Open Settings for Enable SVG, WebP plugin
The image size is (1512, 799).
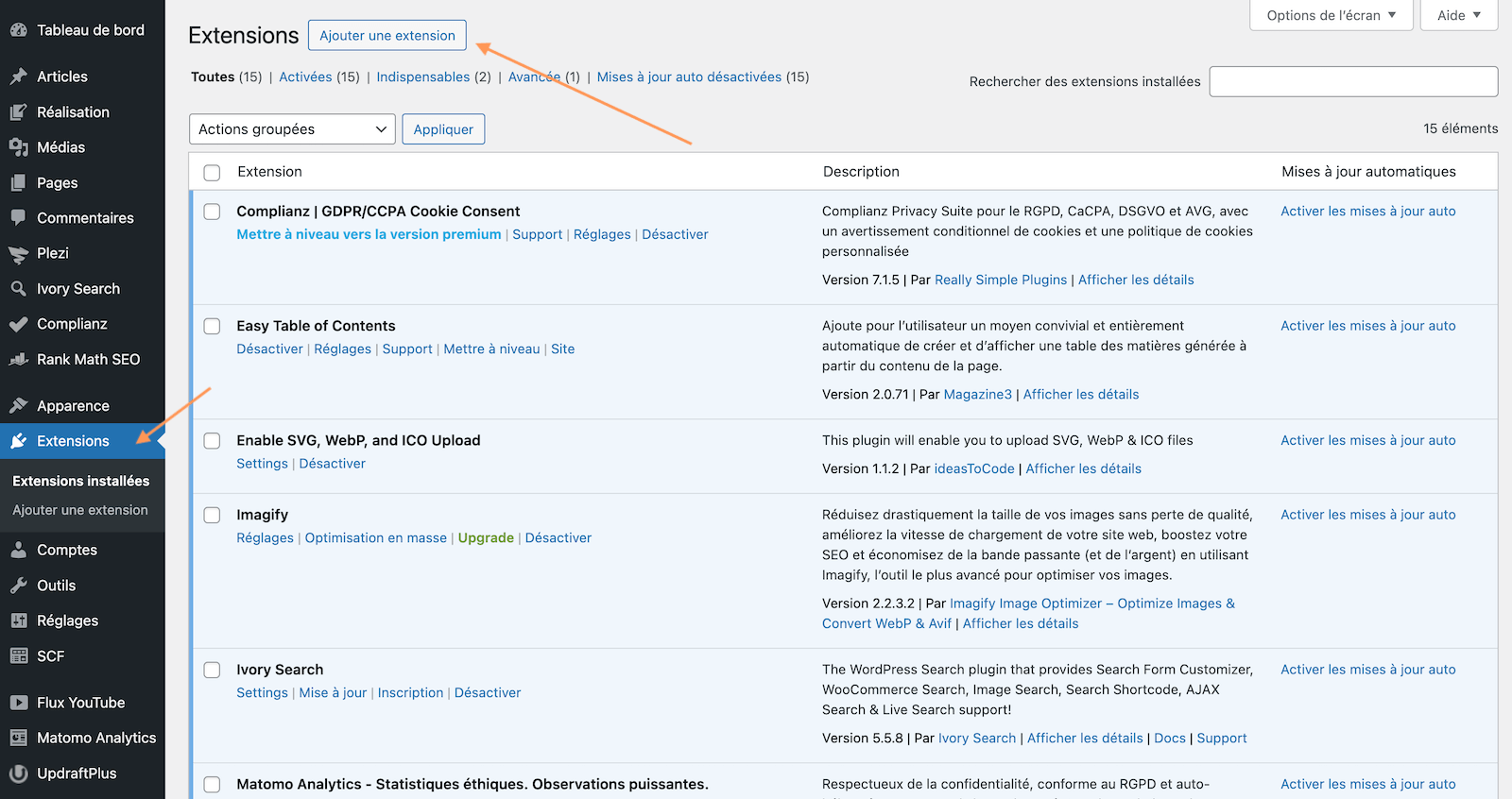(x=262, y=464)
